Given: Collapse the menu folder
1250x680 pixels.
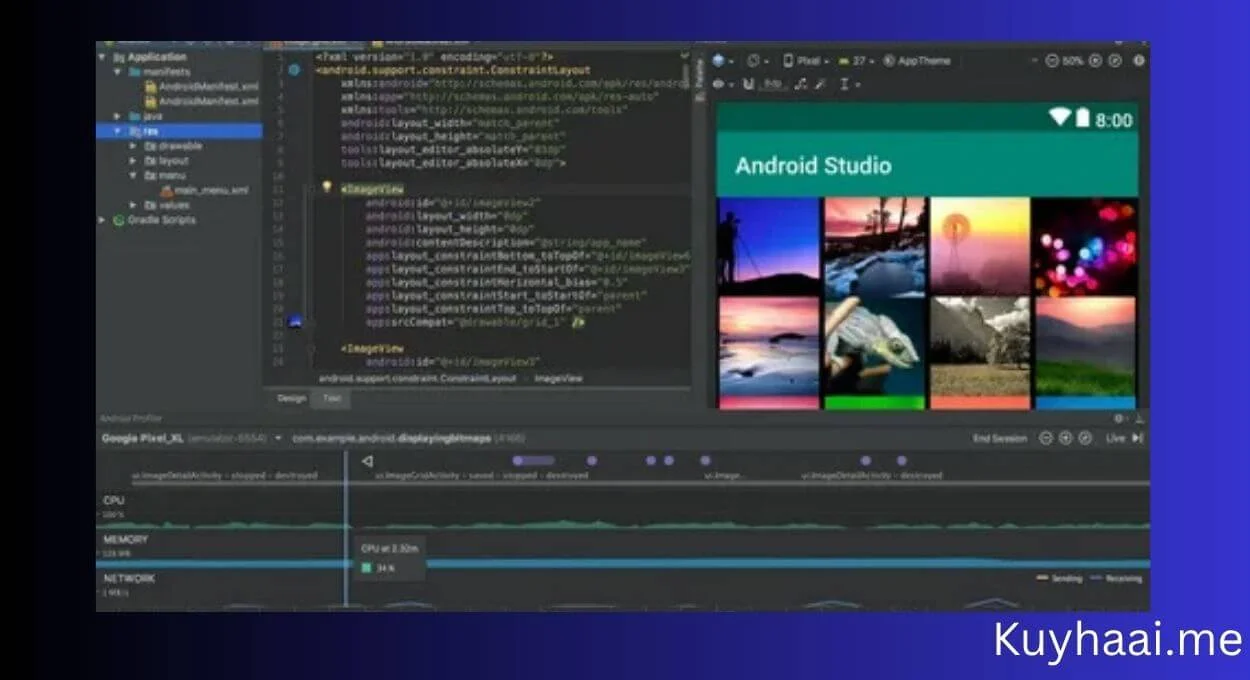Looking at the screenshot, I should tap(133, 175).
